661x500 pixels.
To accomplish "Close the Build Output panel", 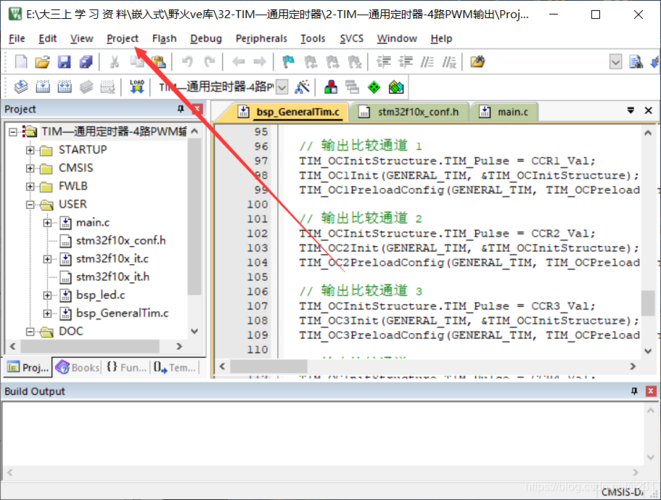I will [650, 391].
